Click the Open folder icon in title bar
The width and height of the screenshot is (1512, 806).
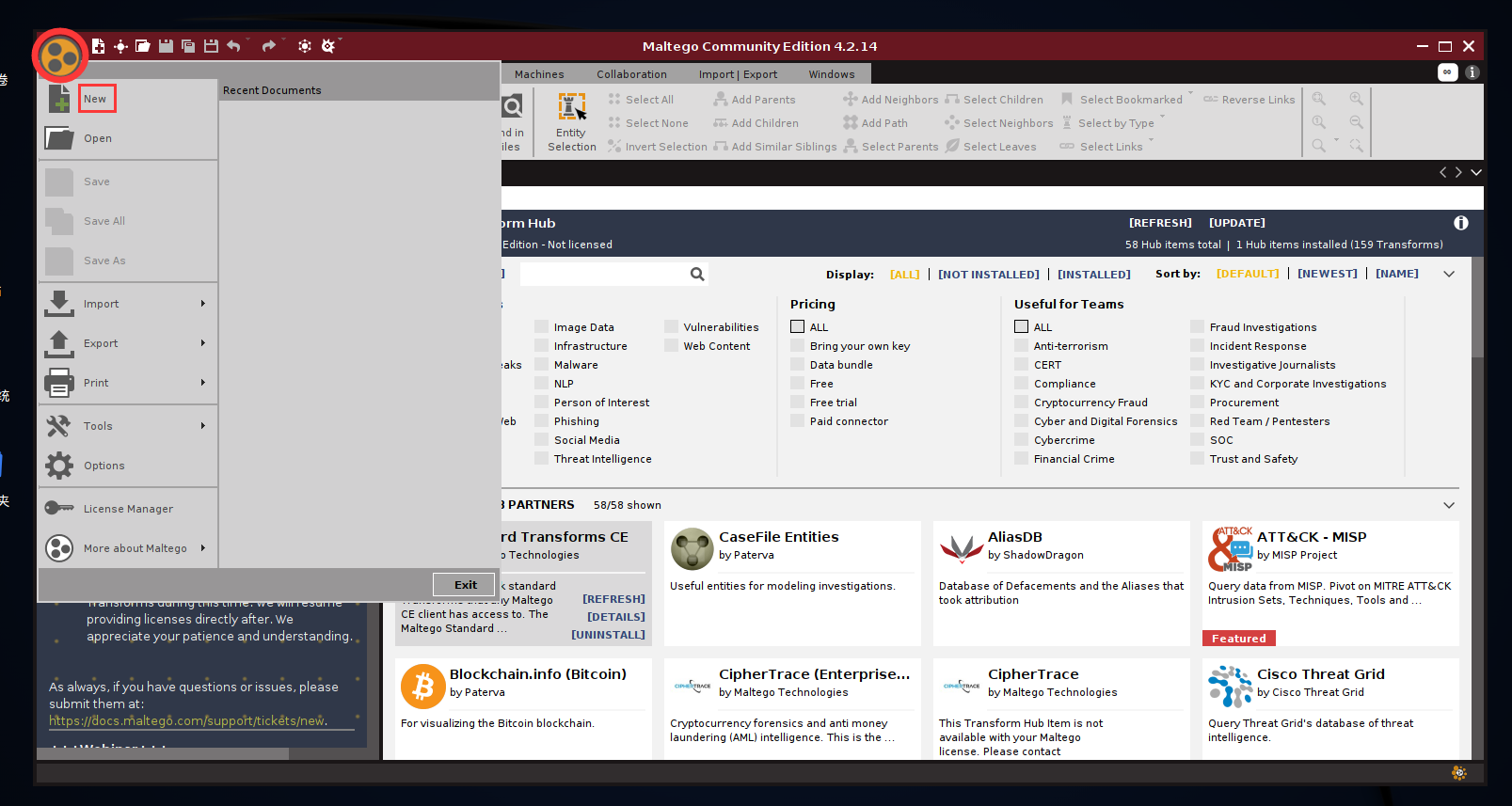[143, 46]
